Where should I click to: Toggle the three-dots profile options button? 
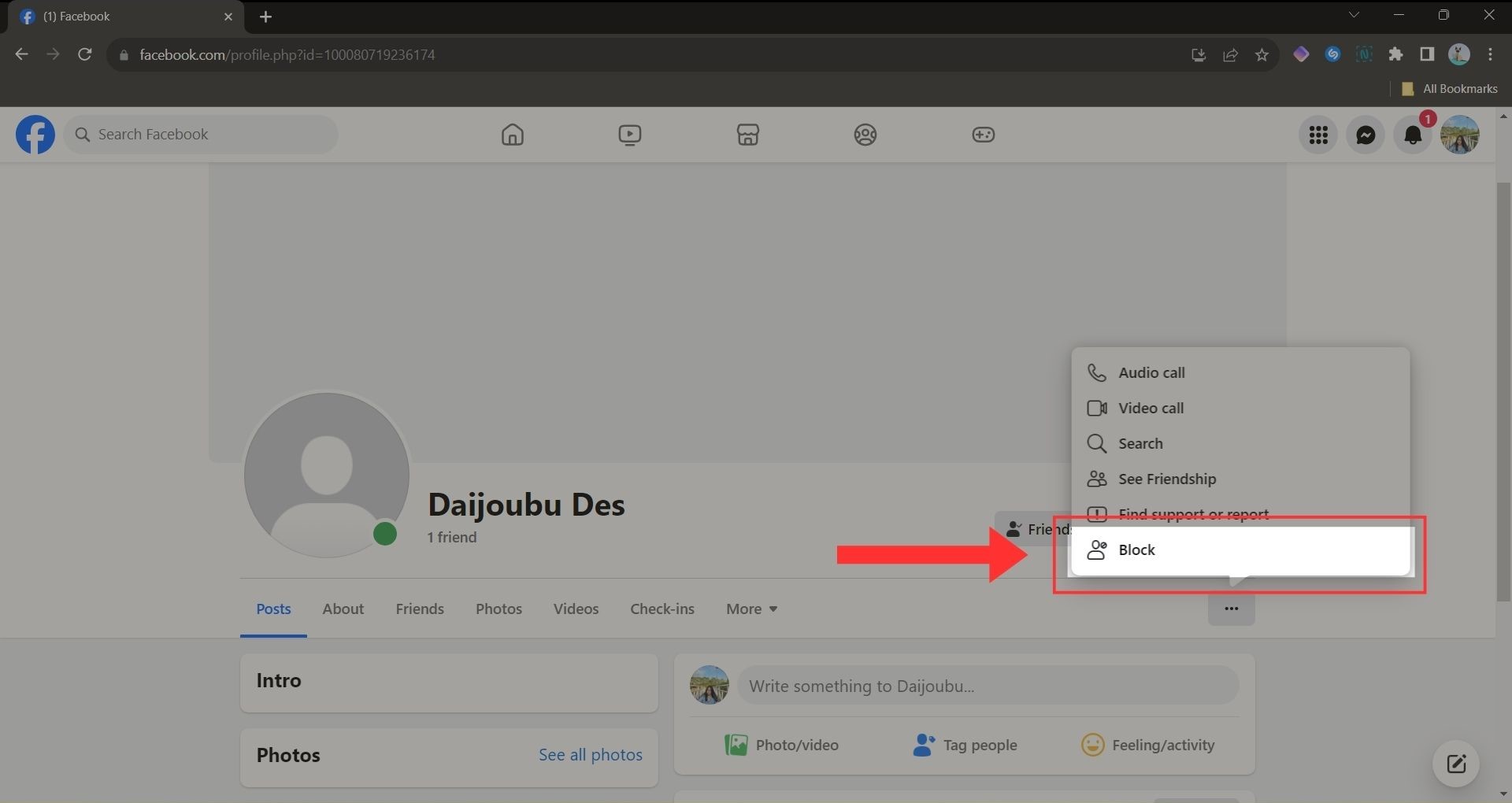pyautogui.click(x=1231, y=609)
